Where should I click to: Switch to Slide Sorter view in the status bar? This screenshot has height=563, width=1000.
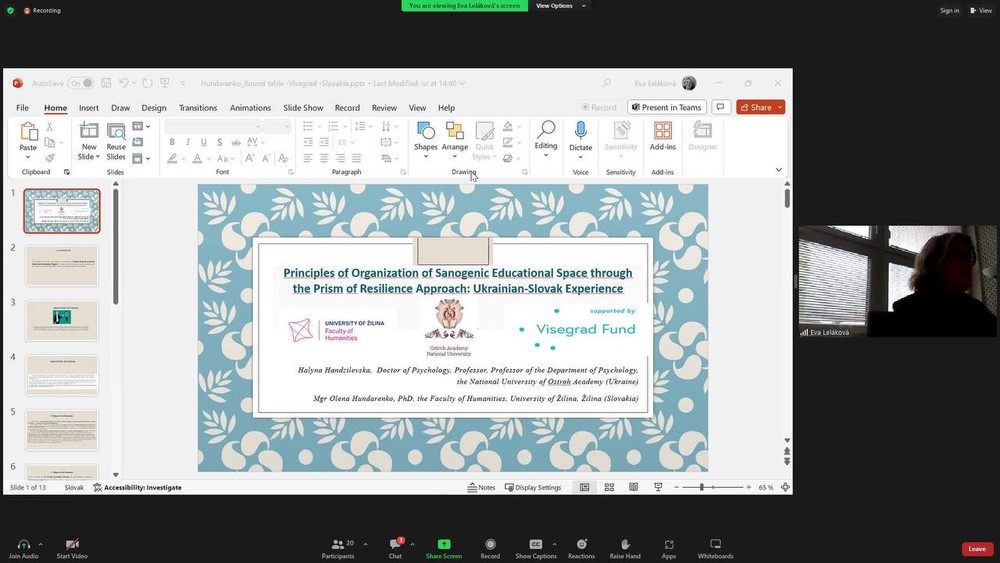click(609, 487)
